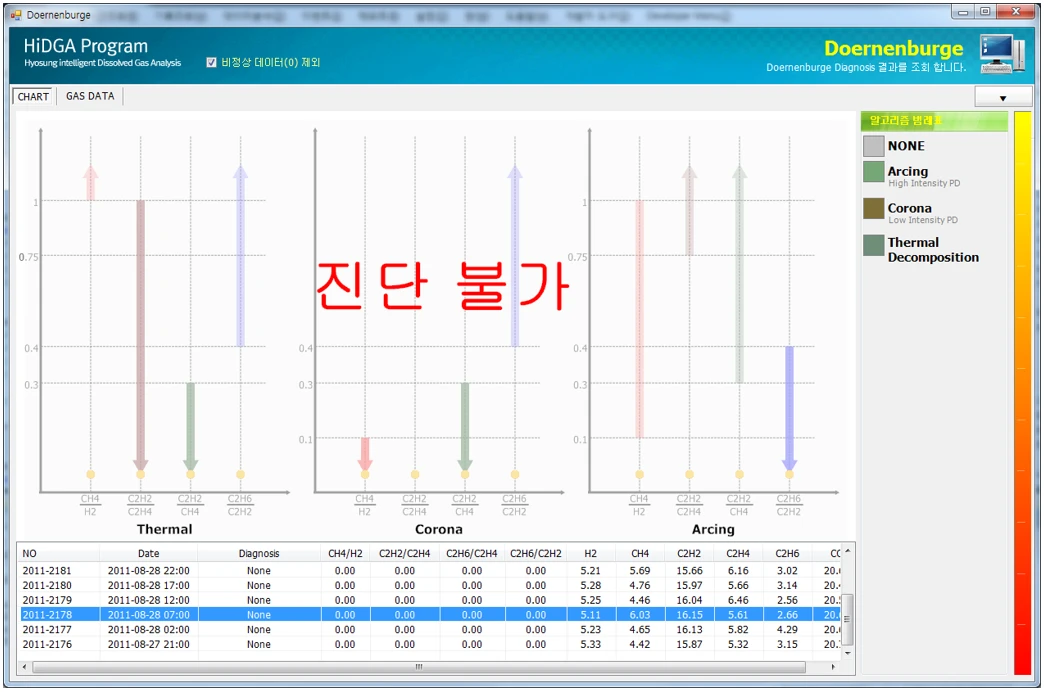
Task: Click the Diagnosis column header
Action: [259, 553]
